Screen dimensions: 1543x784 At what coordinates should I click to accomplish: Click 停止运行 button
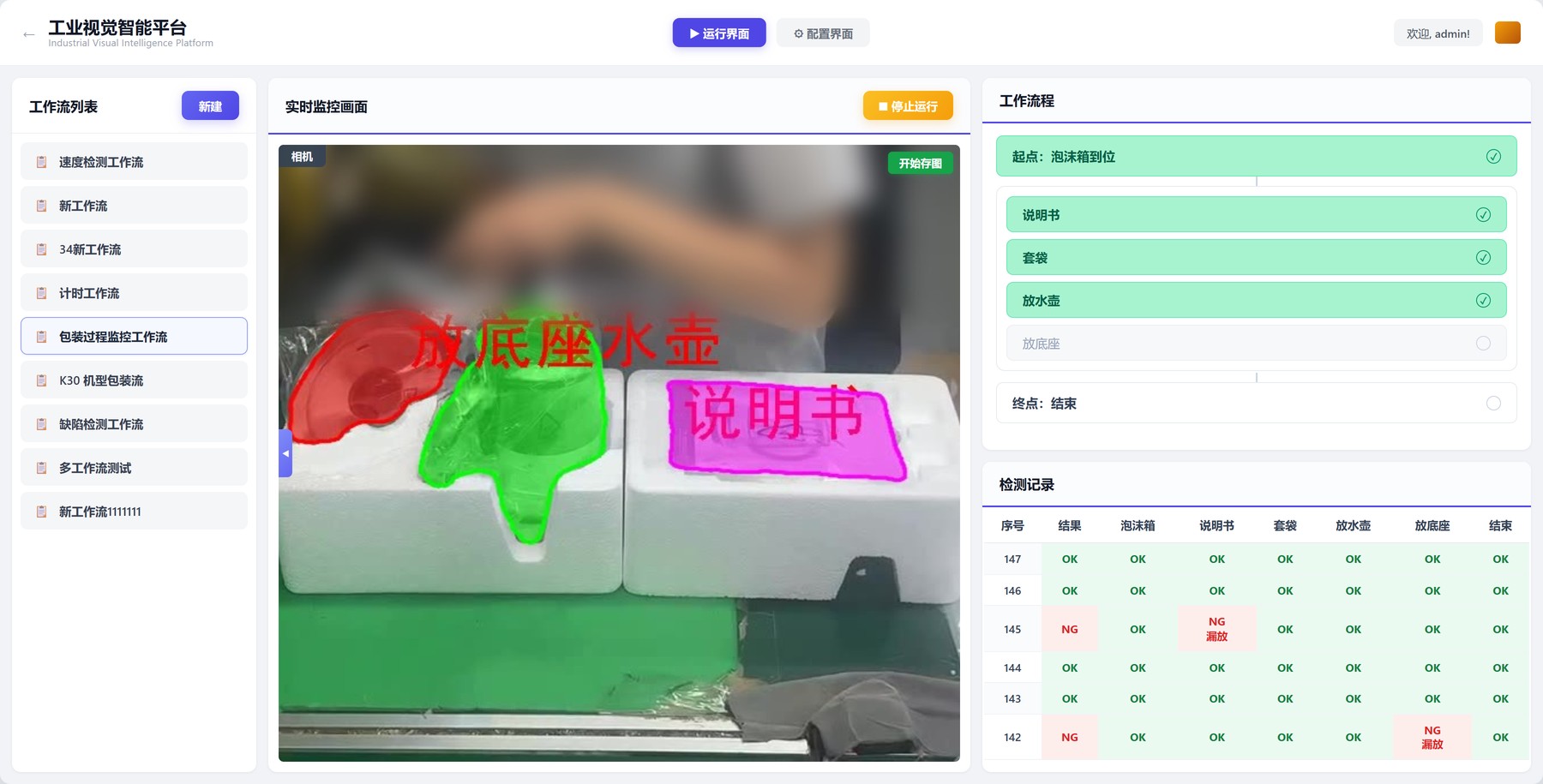(908, 106)
